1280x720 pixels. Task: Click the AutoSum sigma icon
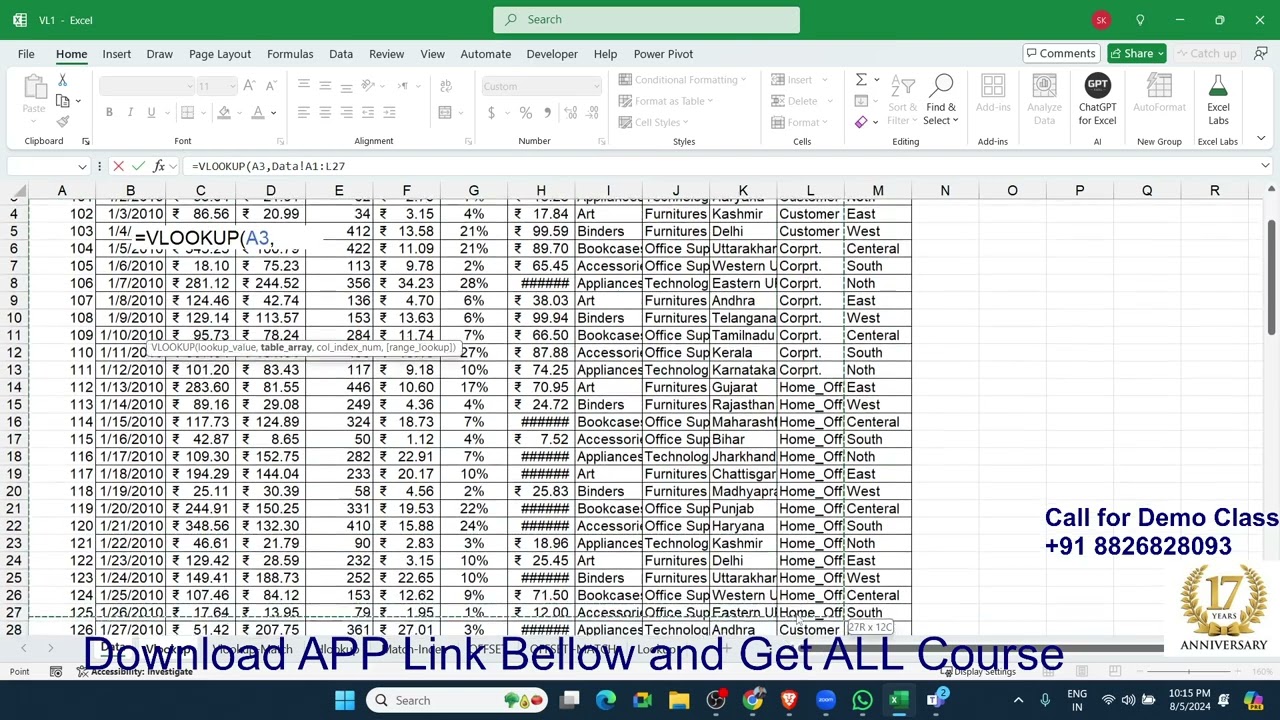(861, 80)
